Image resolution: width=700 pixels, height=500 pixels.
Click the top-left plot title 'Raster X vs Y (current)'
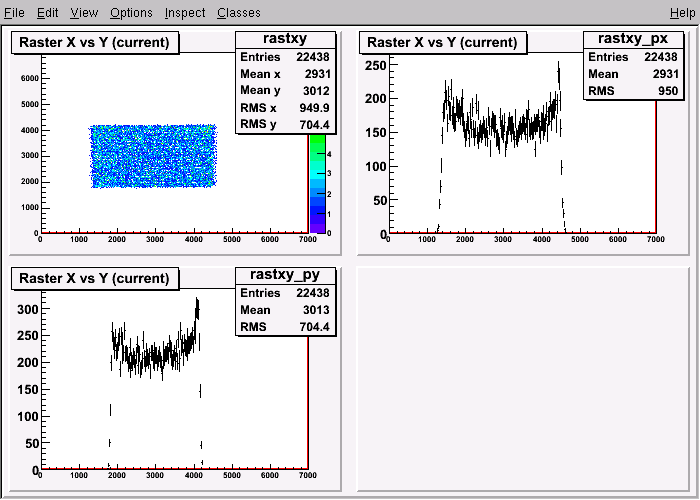point(95,42)
